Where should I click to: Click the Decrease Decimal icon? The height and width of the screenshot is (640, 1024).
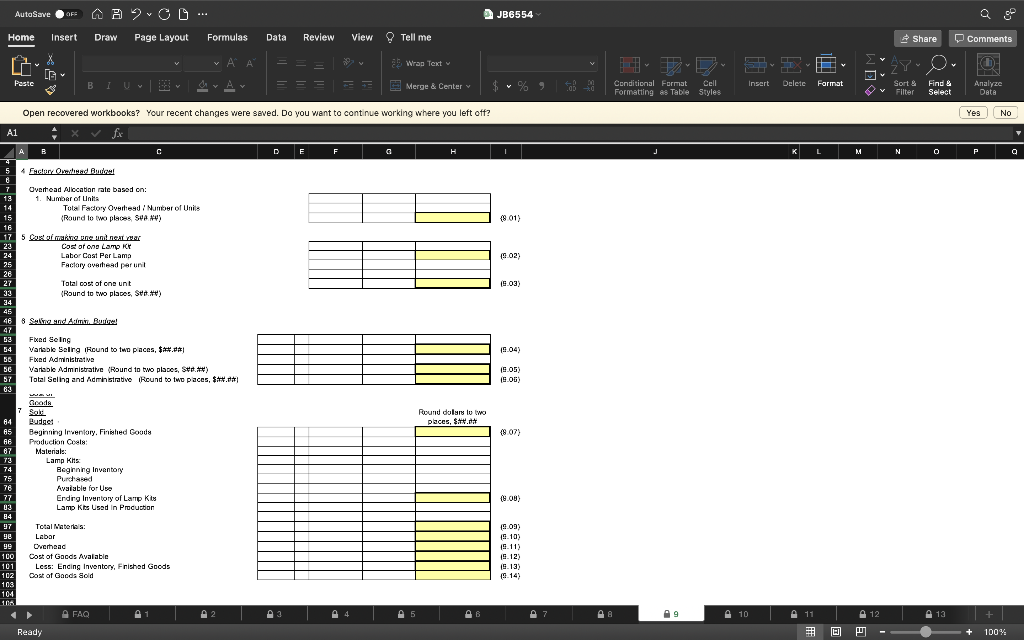[x=589, y=86]
